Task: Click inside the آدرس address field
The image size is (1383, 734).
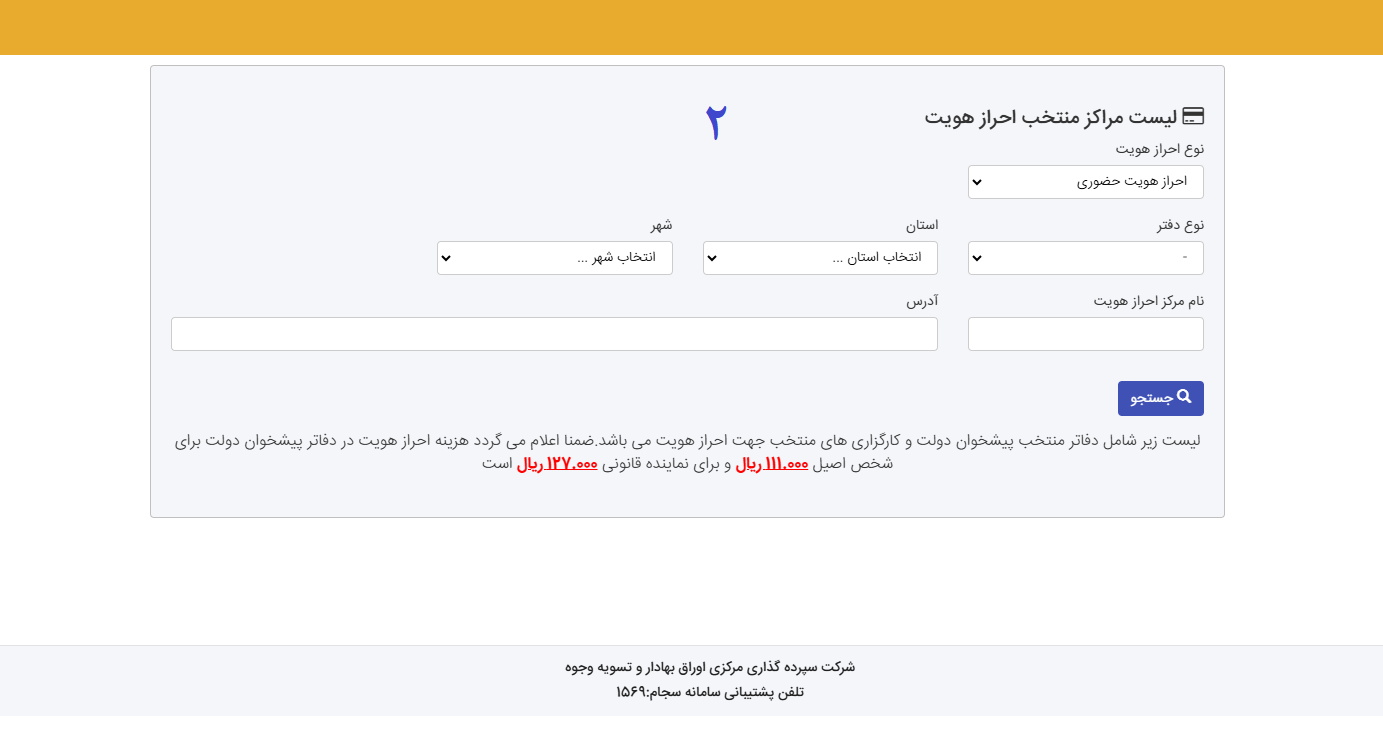Action: coord(555,333)
